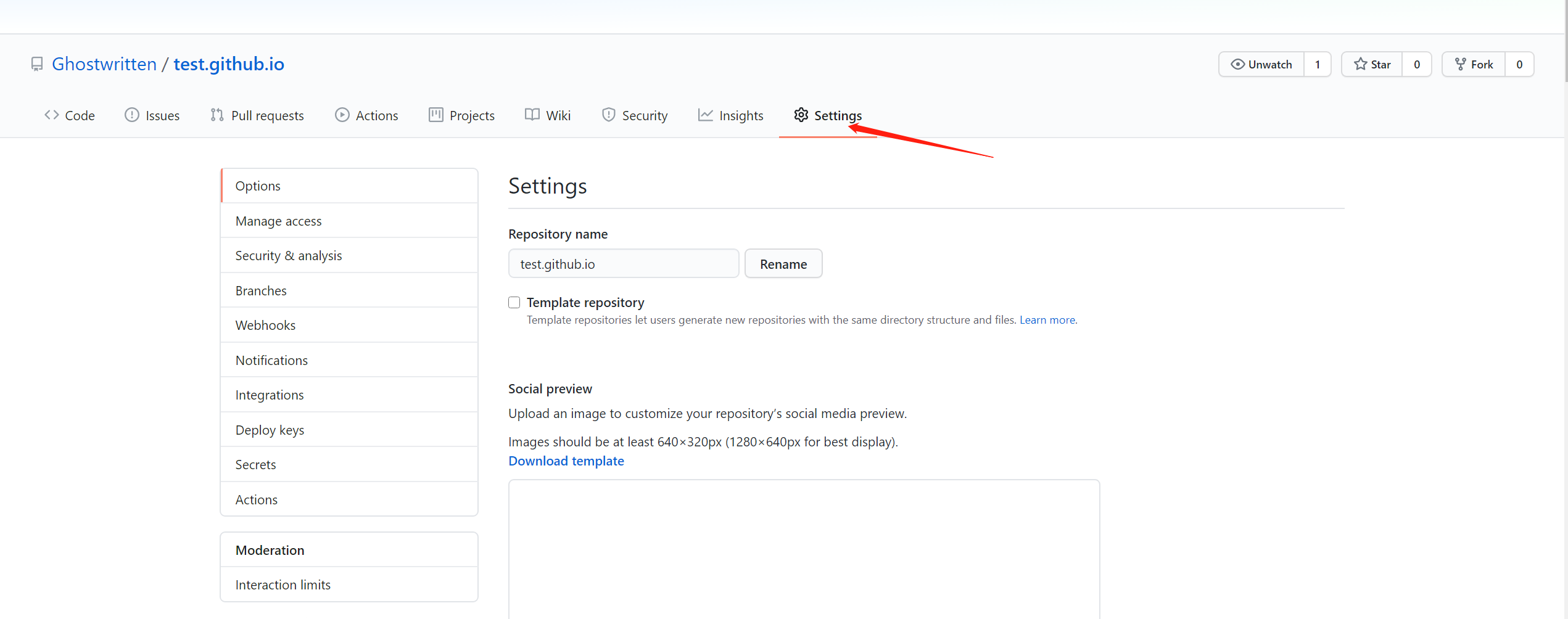
Task: Open Interaction limits under Moderation
Action: coord(350,584)
